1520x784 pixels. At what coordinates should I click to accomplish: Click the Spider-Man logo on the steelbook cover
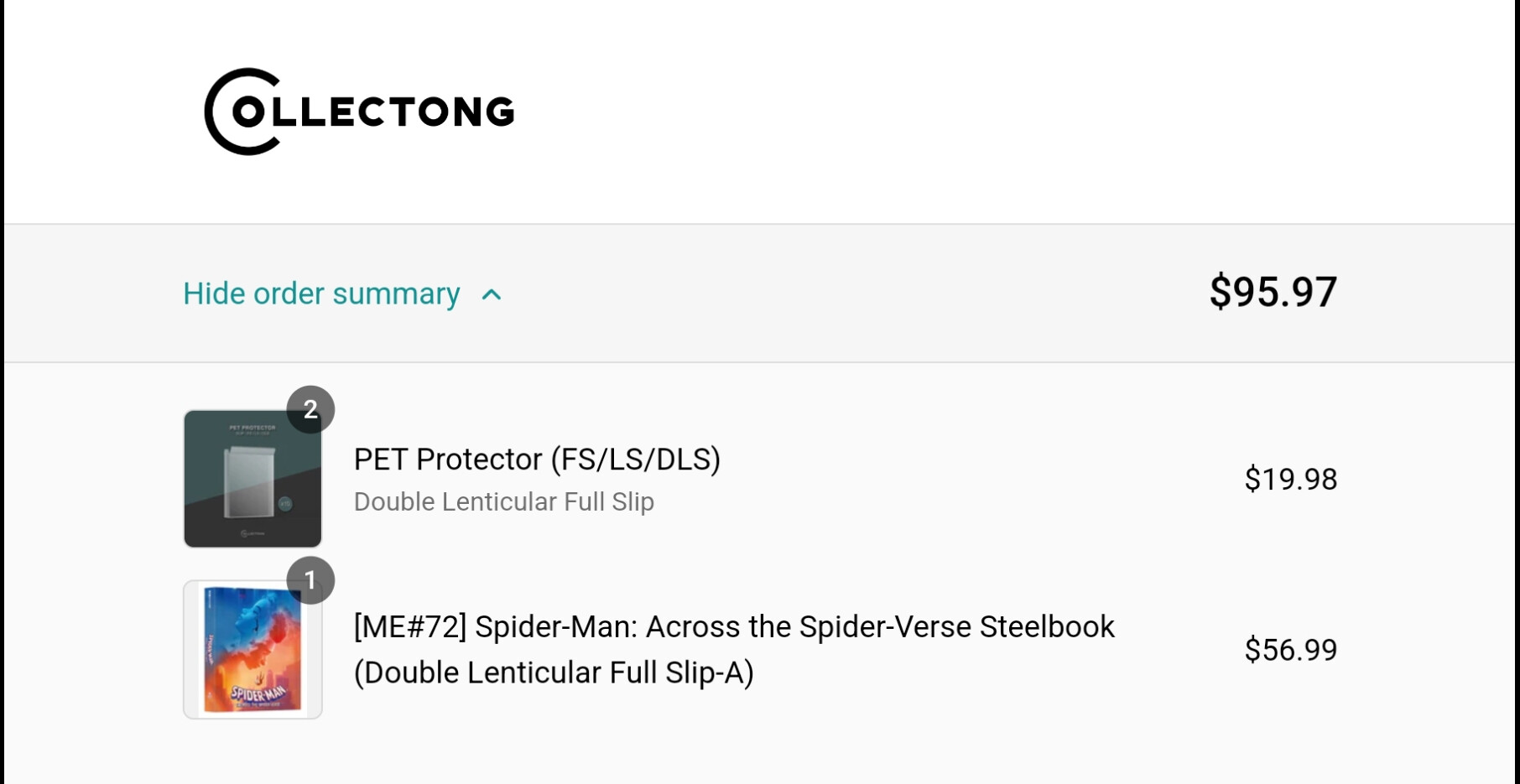pyautogui.click(x=258, y=694)
